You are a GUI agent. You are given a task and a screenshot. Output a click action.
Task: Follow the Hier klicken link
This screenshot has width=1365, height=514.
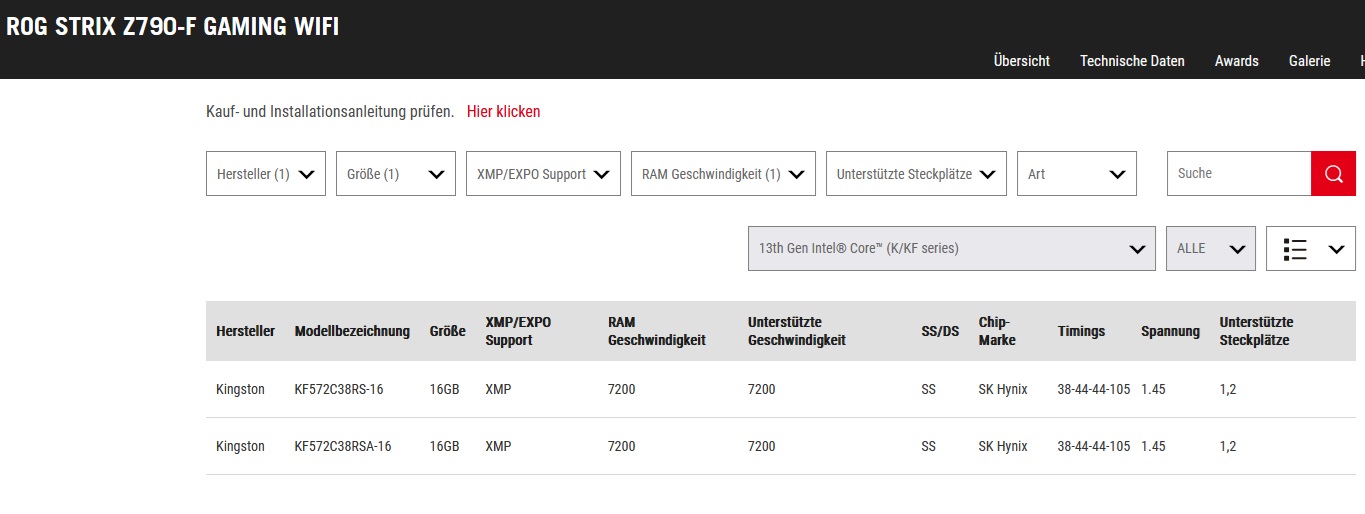click(x=503, y=112)
